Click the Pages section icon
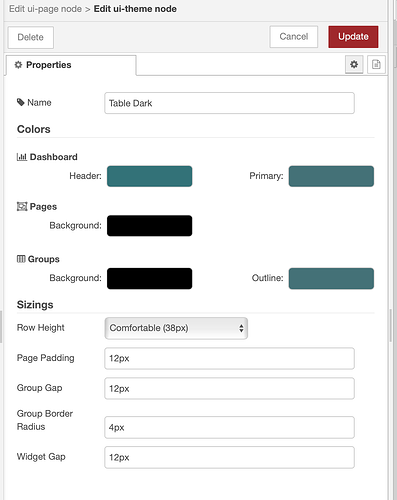 click(22, 206)
